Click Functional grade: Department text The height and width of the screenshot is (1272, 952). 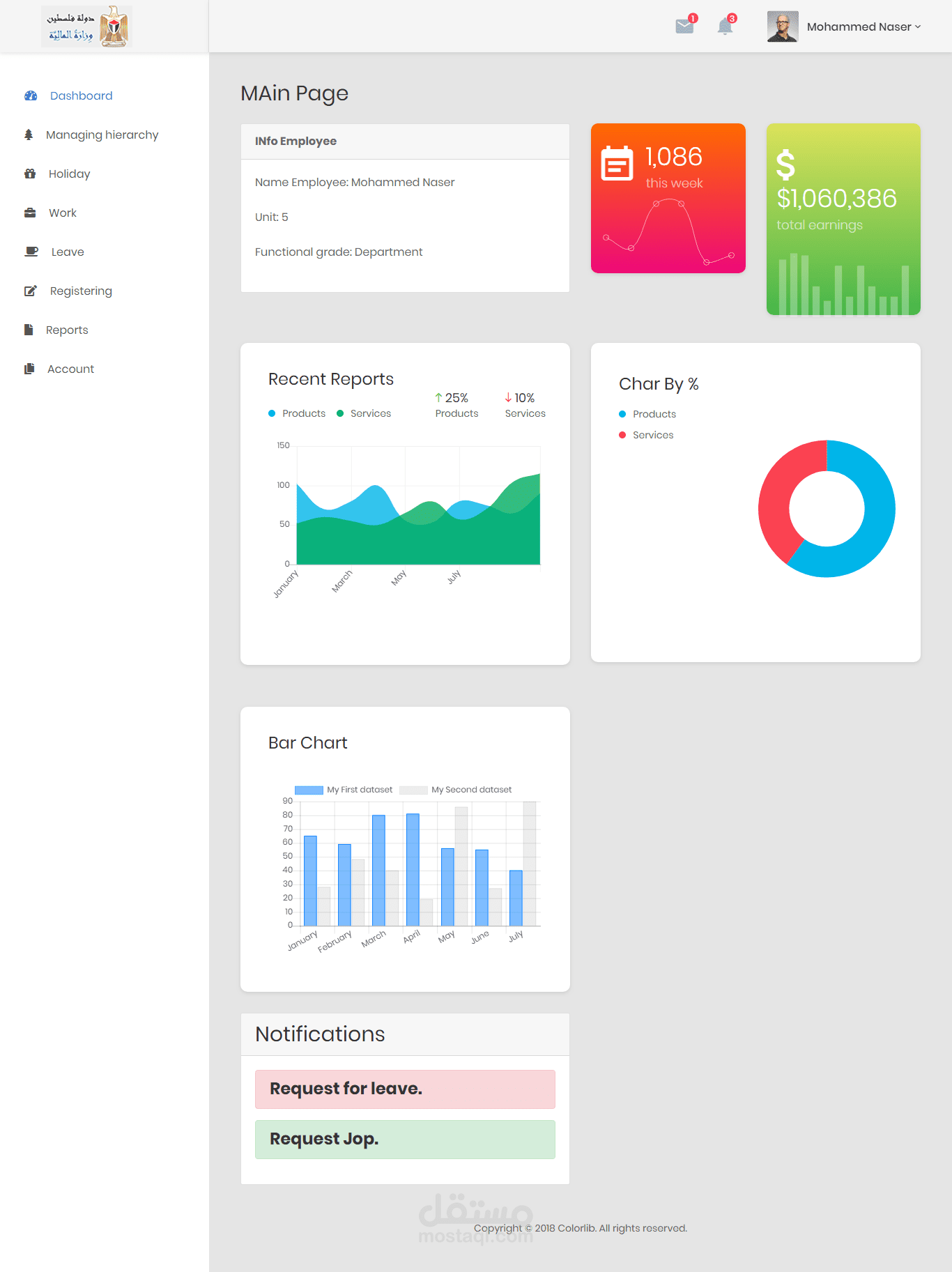[339, 252]
